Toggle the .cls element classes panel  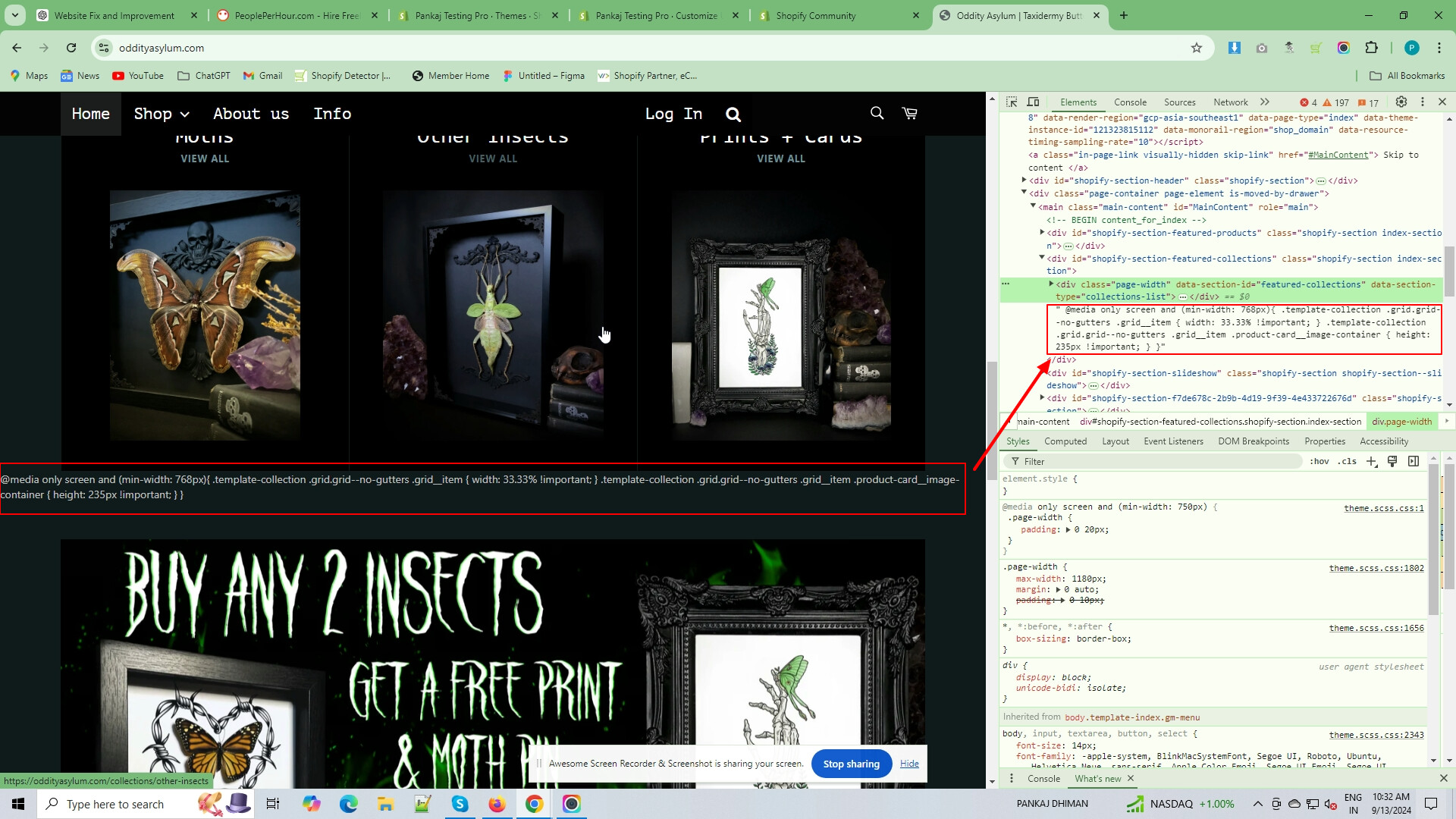(x=1347, y=461)
